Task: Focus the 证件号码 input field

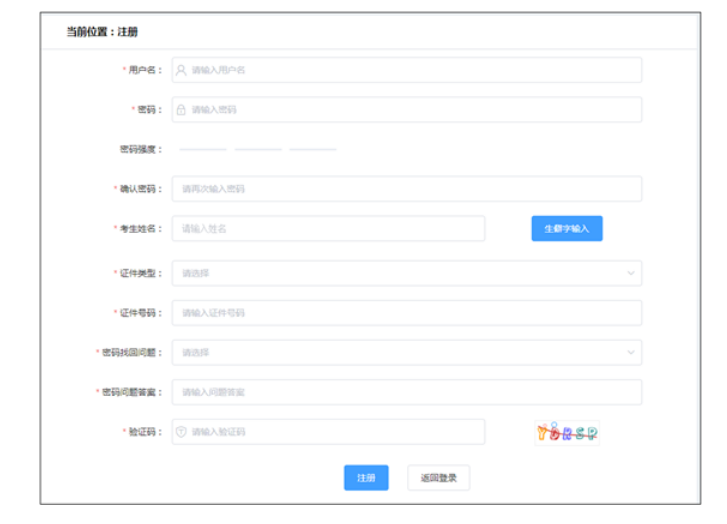Action: coord(405,313)
